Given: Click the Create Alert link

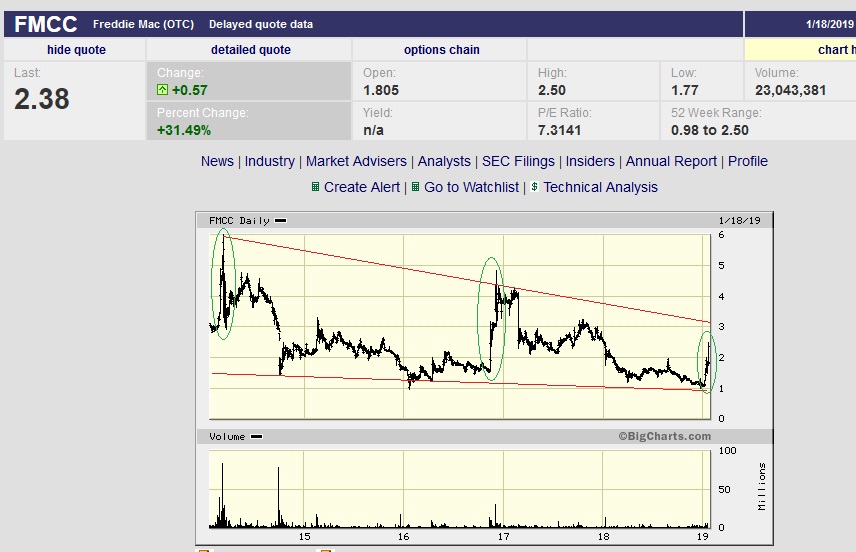Looking at the screenshot, I should pyautogui.click(x=362, y=187).
